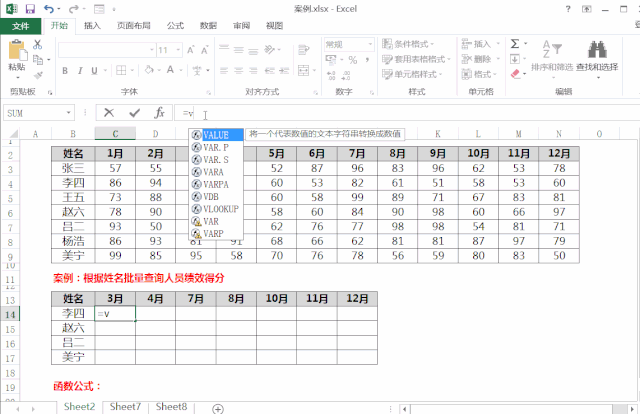Switch to the 插入 ribbon tab

click(92, 26)
